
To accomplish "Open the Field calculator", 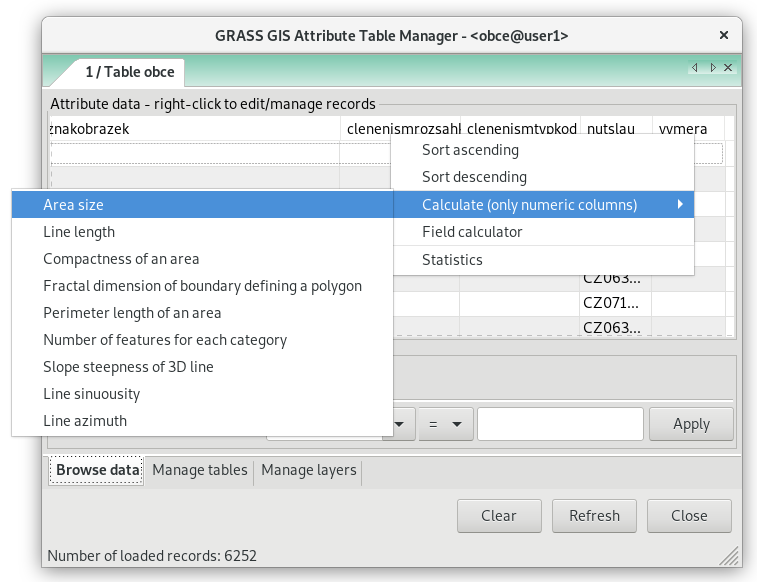I will coord(543,232).
